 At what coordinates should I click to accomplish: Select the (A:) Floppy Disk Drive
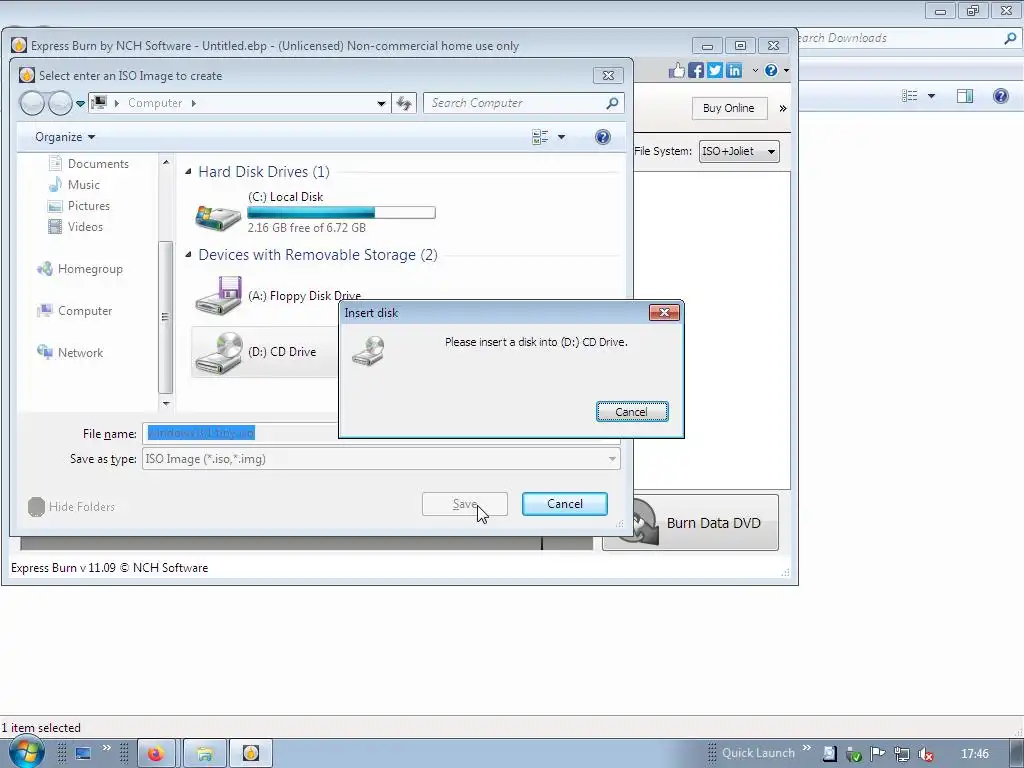(x=278, y=296)
